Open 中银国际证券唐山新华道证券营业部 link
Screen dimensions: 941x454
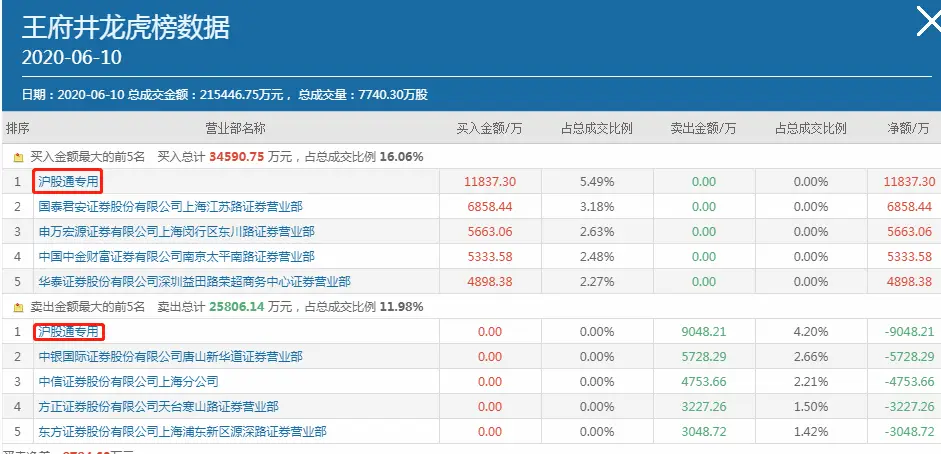(x=170, y=357)
